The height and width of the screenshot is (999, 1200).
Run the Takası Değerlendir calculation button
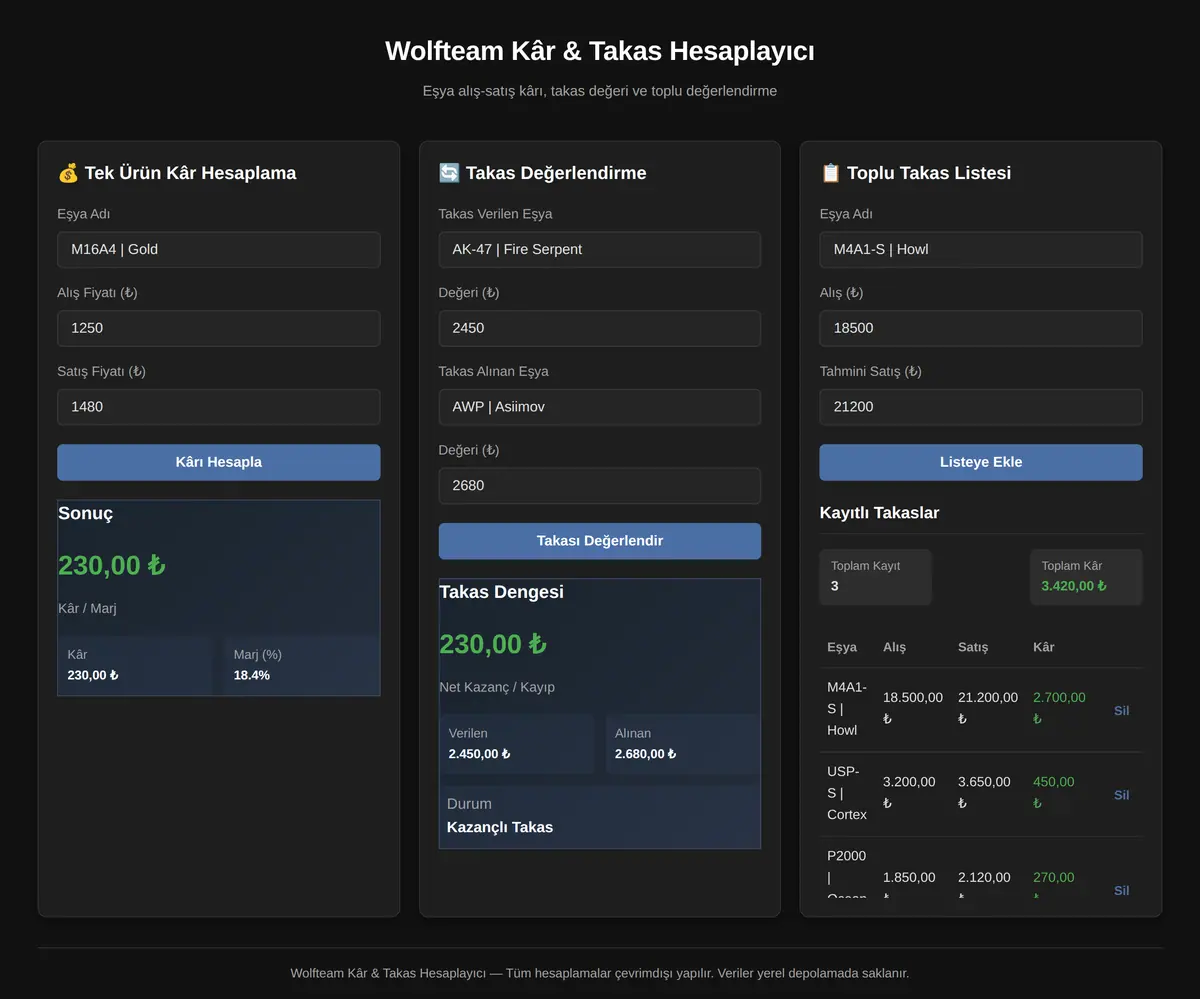[600, 541]
